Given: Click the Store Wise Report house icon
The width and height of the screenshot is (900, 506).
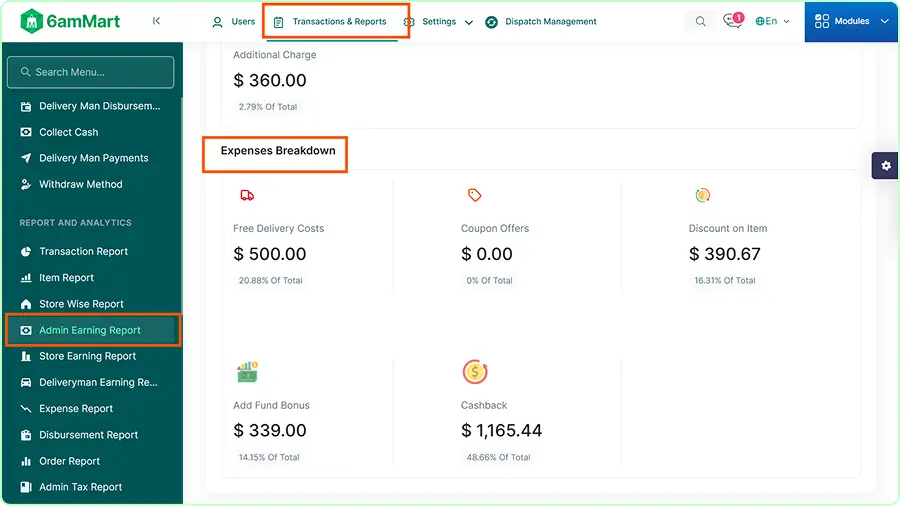Looking at the screenshot, I should tap(26, 304).
